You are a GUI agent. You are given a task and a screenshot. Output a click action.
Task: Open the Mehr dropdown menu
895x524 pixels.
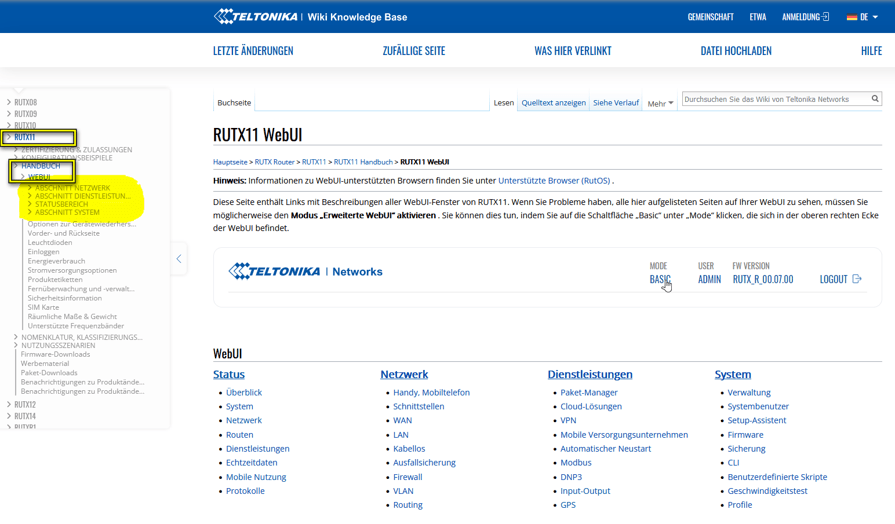click(660, 103)
